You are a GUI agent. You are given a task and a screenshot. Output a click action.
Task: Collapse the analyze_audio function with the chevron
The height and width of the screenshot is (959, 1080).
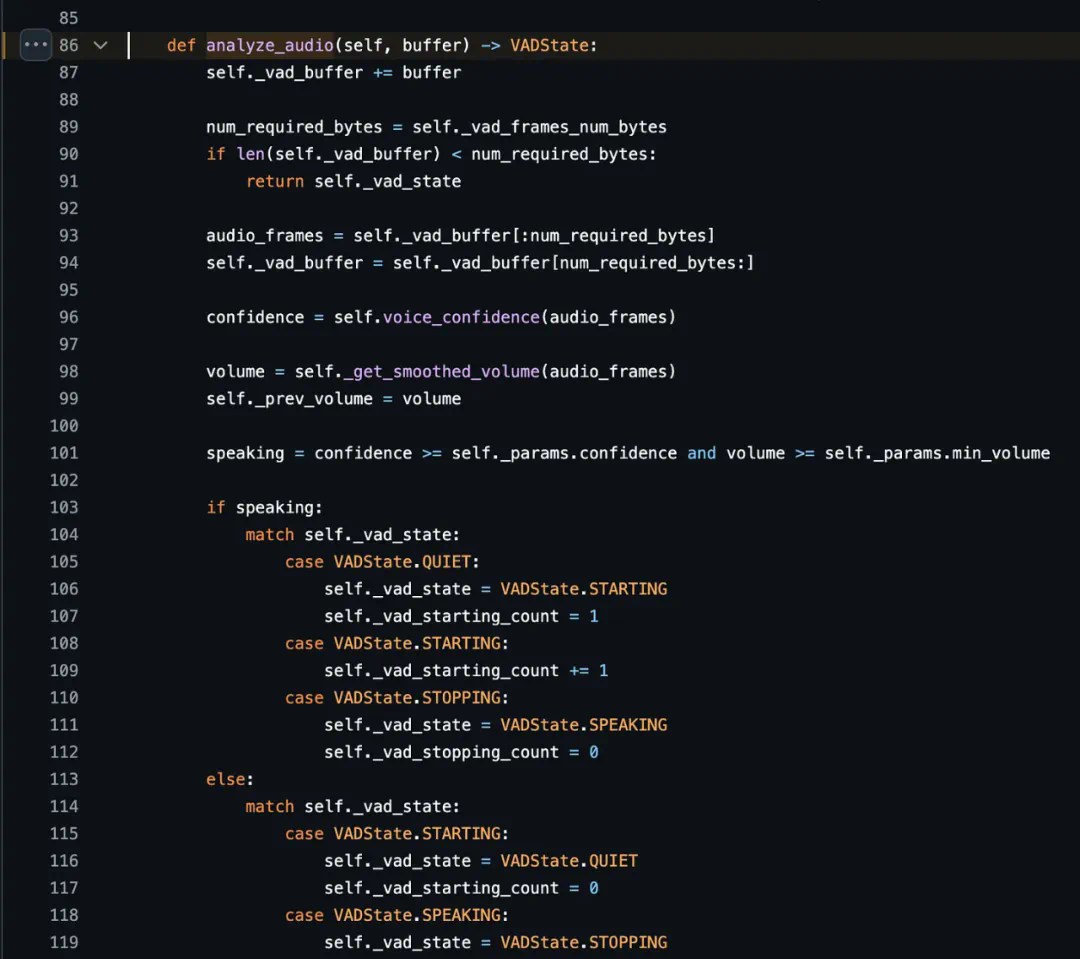(99, 45)
